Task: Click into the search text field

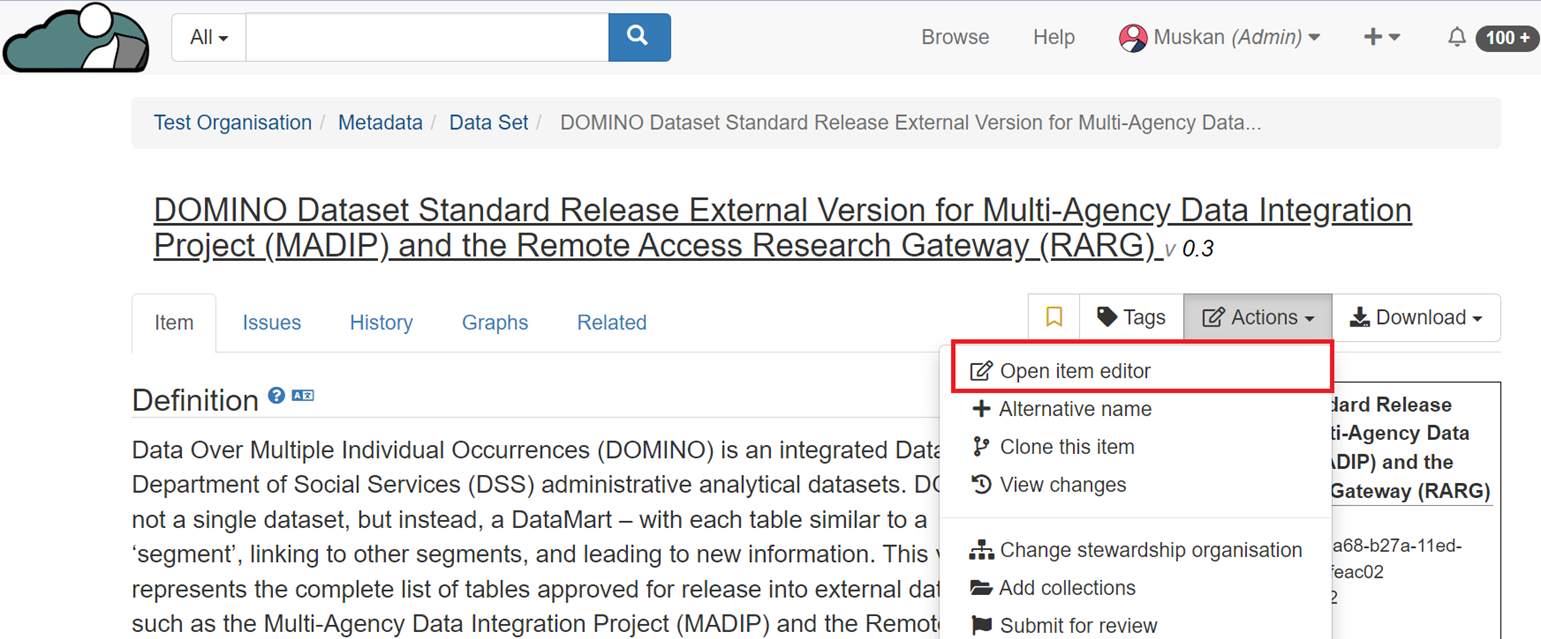Action: click(x=427, y=38)
